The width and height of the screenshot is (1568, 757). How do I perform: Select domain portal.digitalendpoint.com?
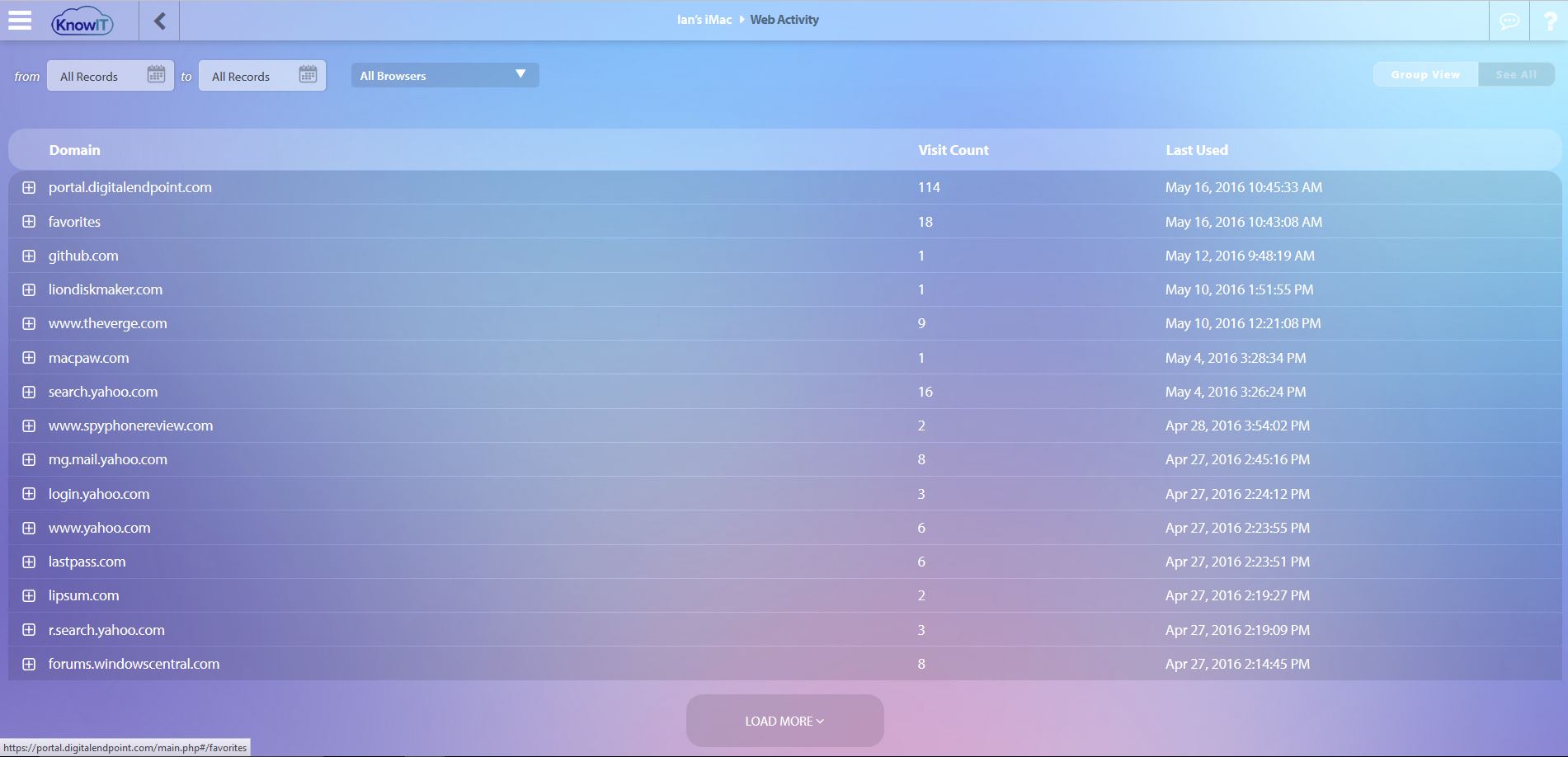[130, 187]
